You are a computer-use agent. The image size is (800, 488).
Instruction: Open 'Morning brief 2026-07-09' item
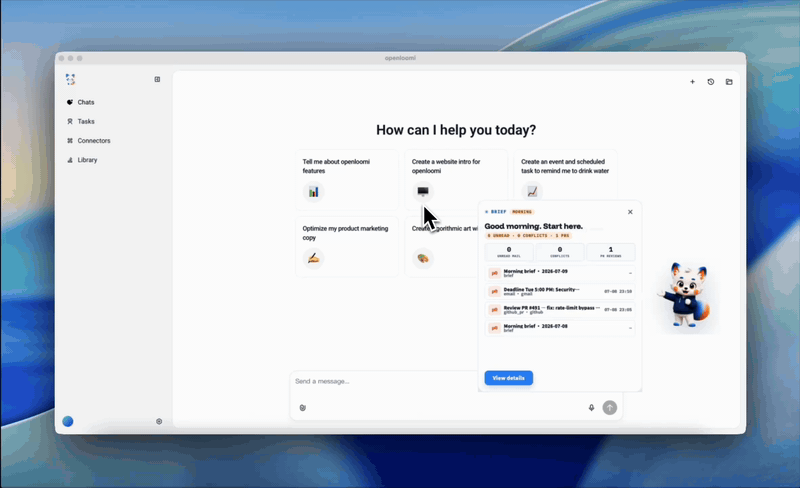[x=560, y=273]
